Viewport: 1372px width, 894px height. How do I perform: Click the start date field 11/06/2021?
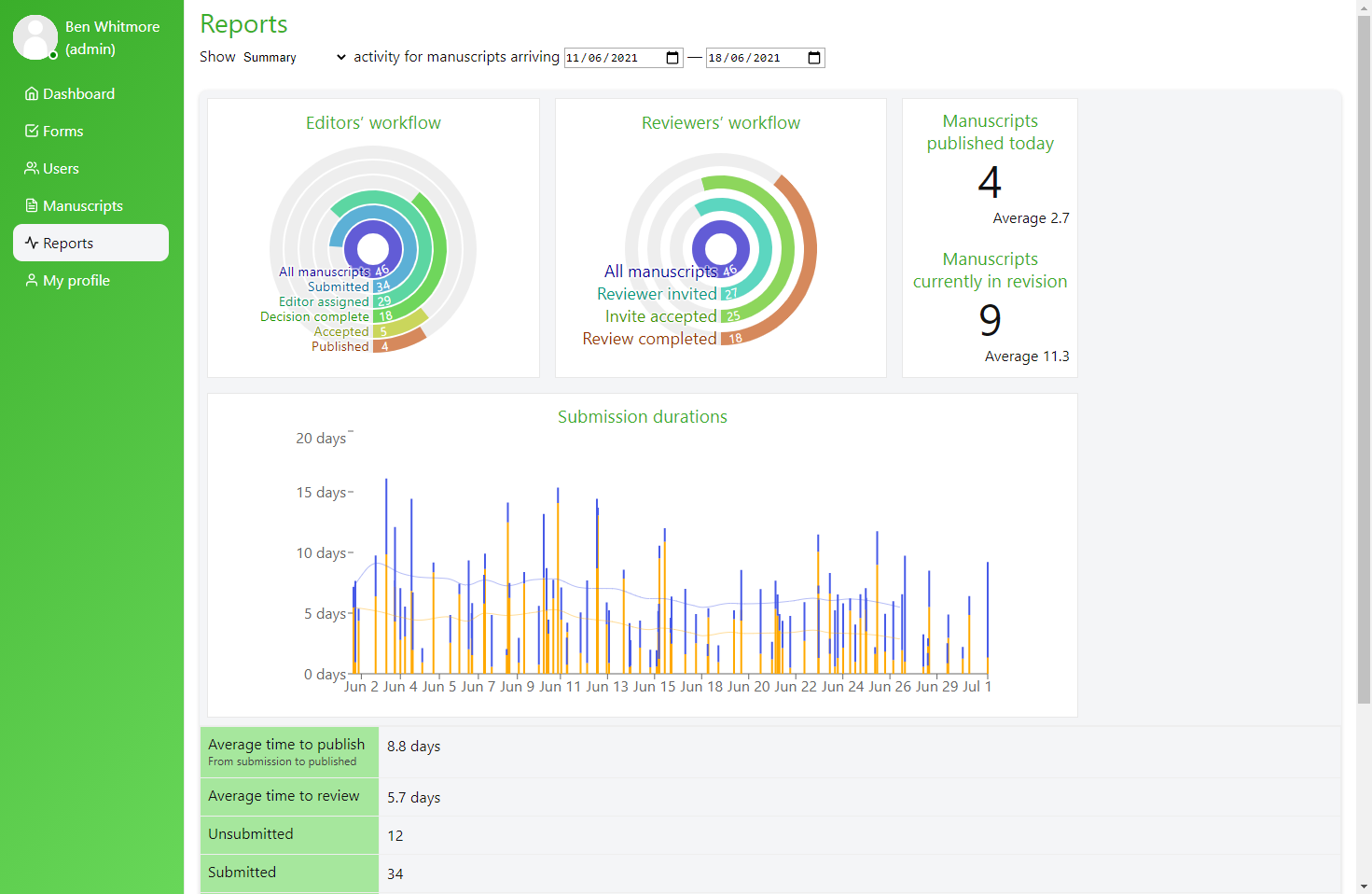624,58
